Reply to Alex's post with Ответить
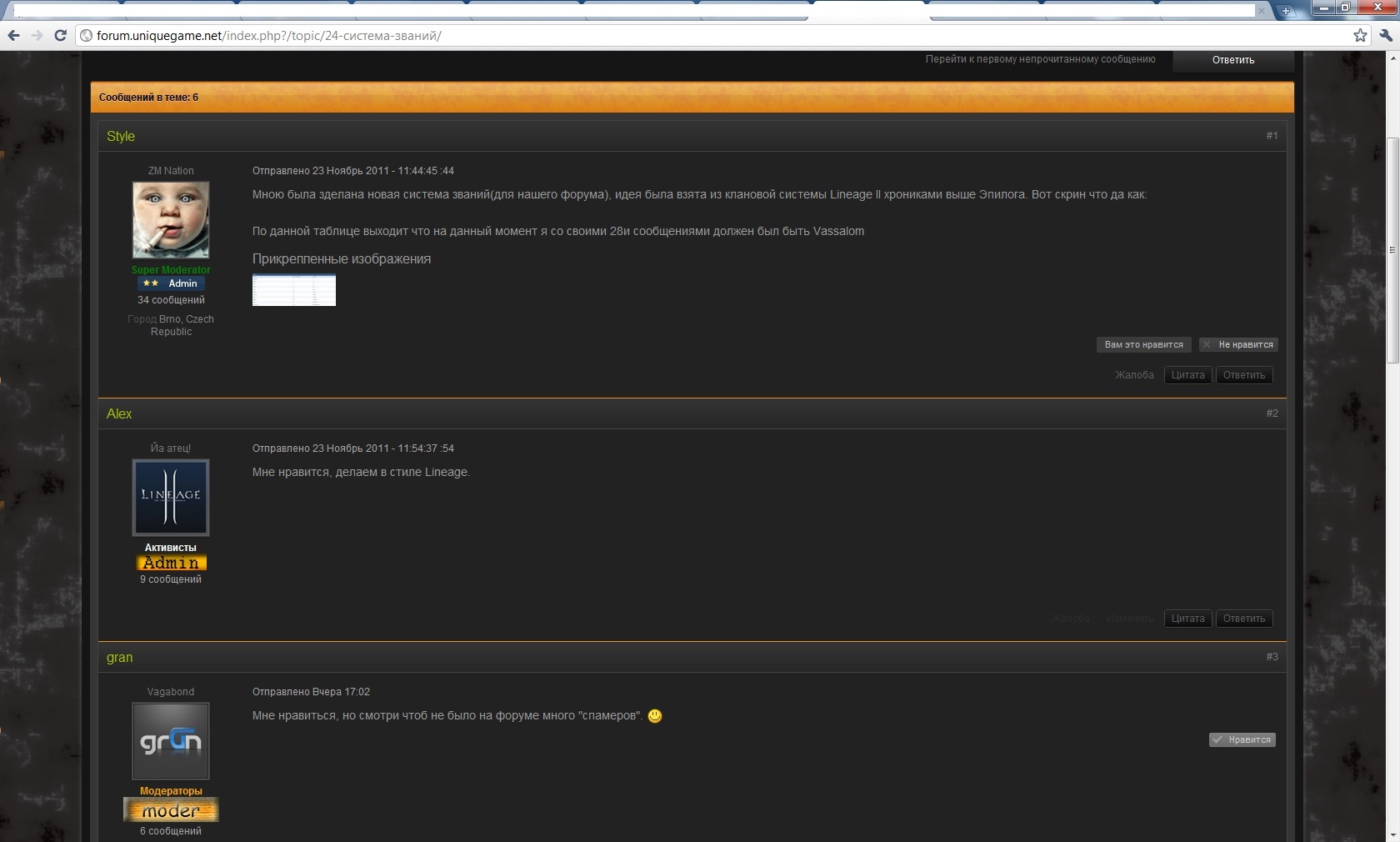1400x842 pixels. click(1244, 619)
